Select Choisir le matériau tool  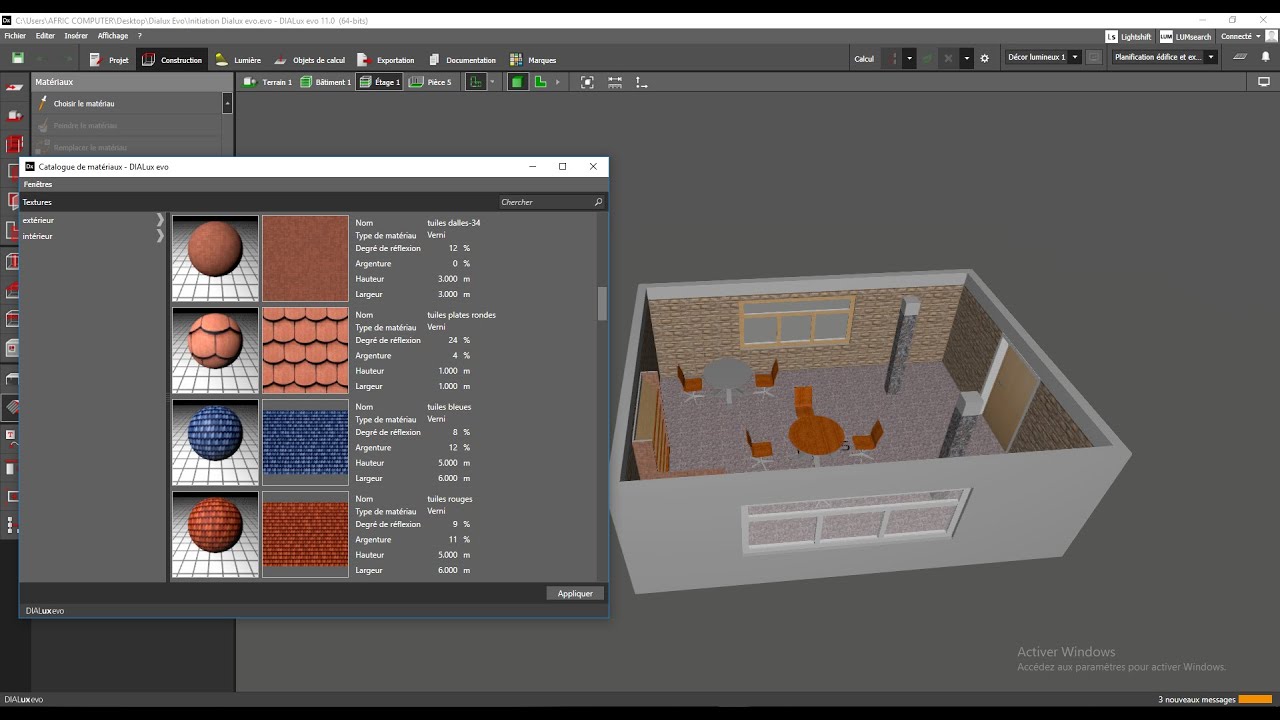pyautogui.click(x=127, y=104)
